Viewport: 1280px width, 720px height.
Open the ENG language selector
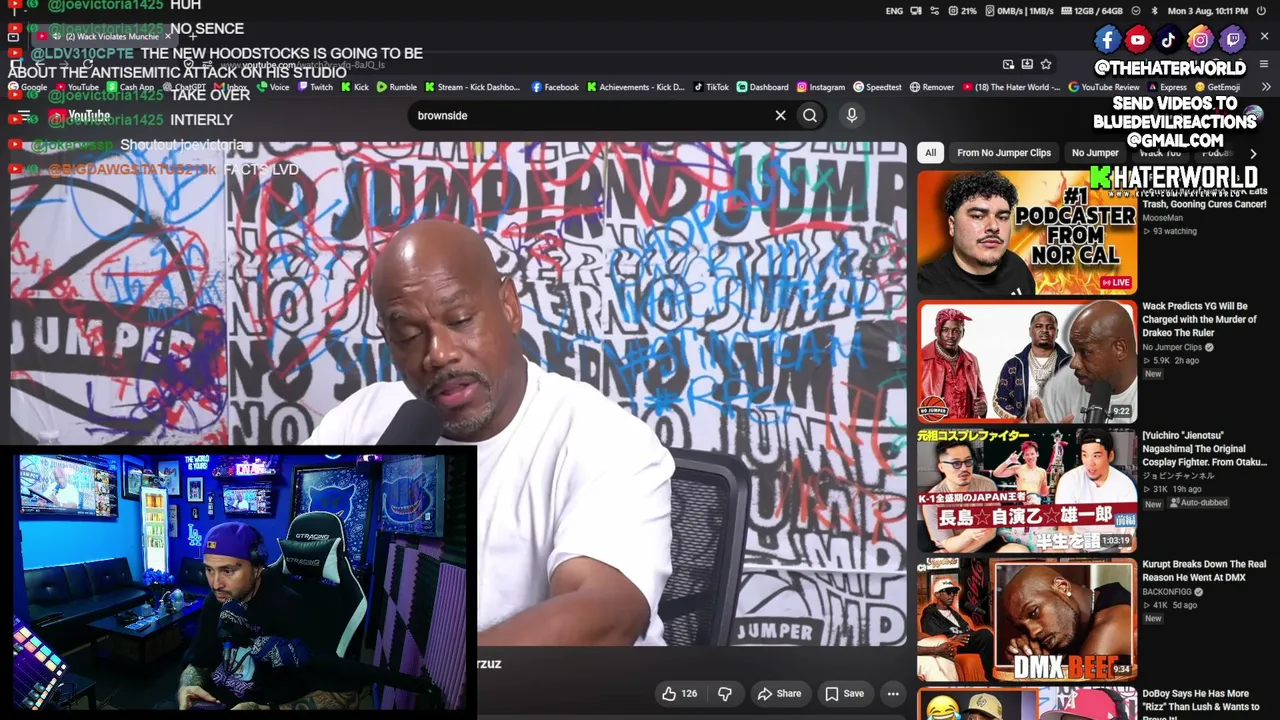tap(894, 11)
